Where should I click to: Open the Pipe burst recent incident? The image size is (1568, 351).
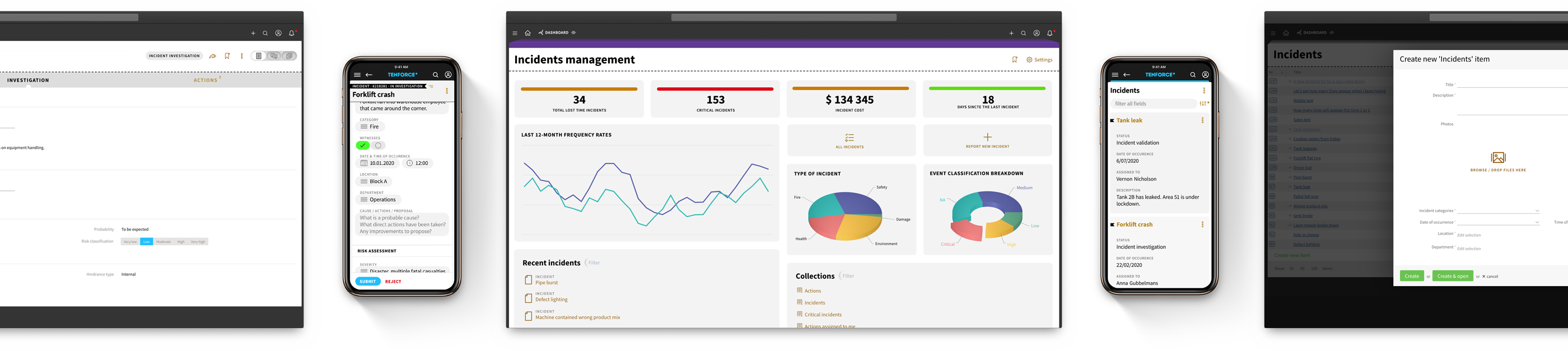(x=547, y=282)
